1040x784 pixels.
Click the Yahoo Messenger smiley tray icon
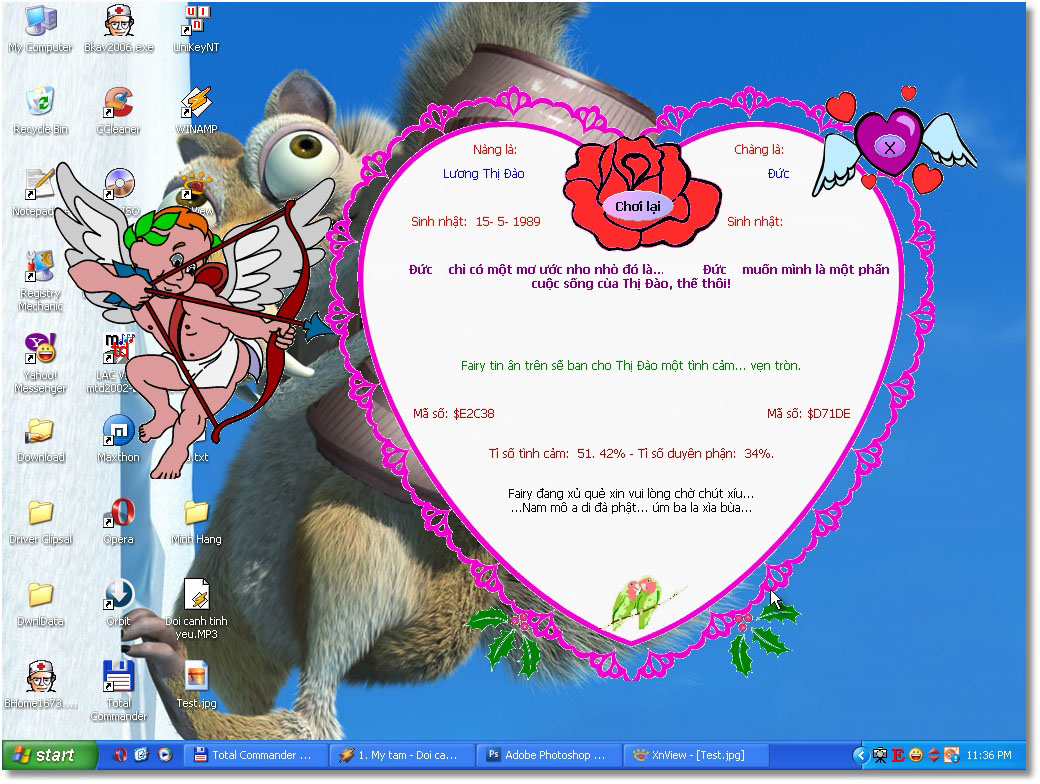click(x=916, y=755)
